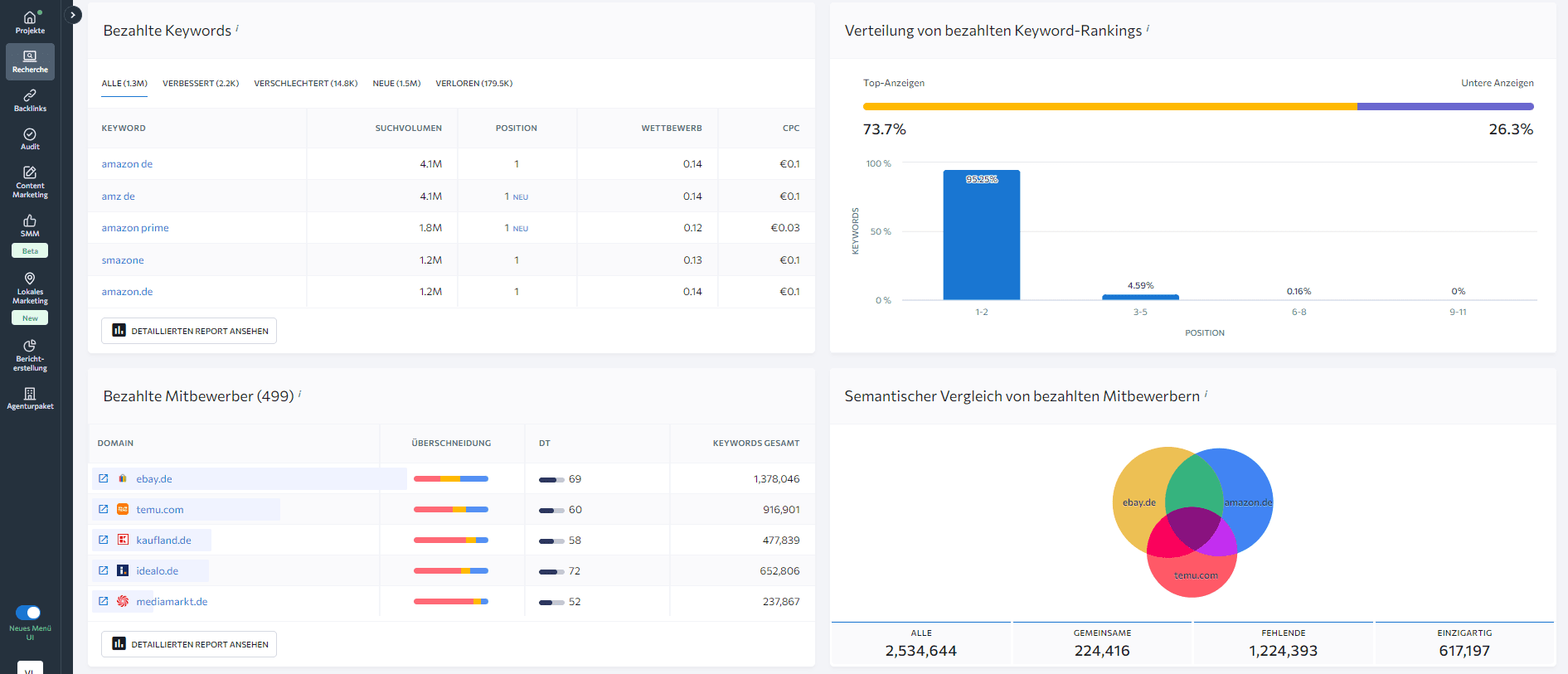View detailed report for Bezahlte Mitbewerber
Screen dimensions: 1568x674
coord(189,644)
